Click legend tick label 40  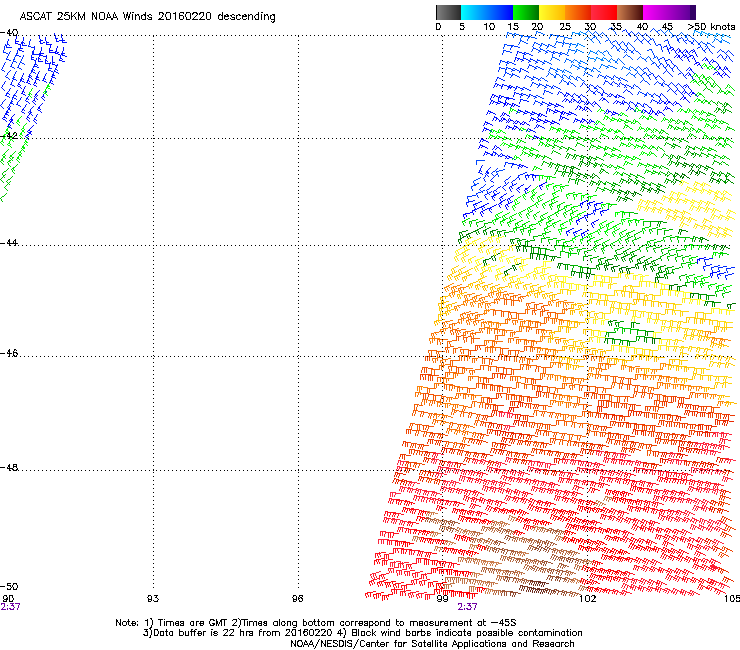tap(642, 27)
